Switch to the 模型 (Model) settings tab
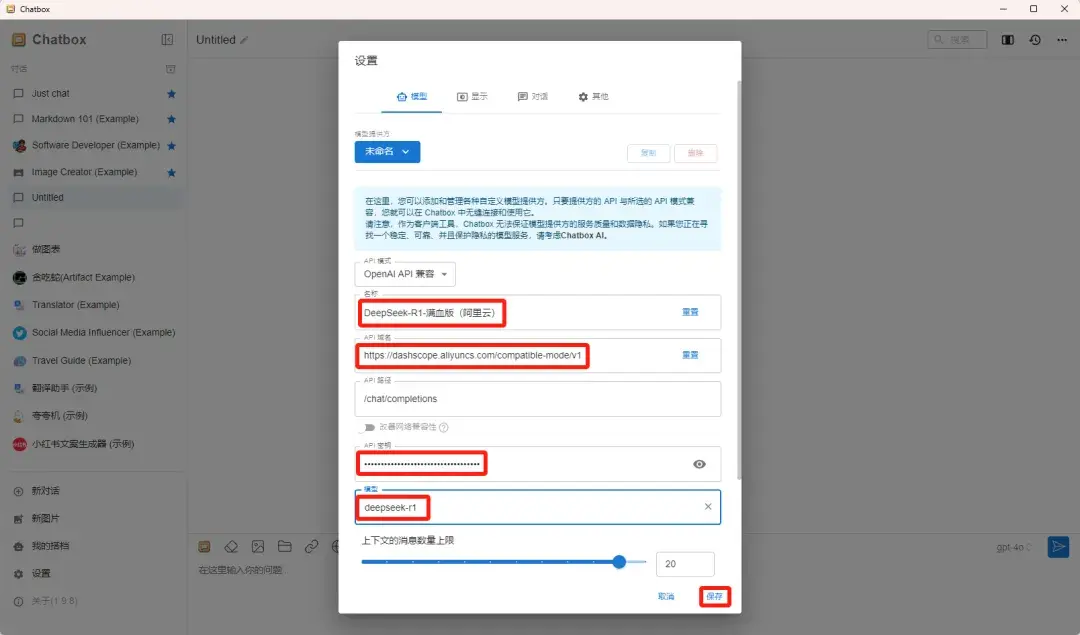The image size is (1080, 635). point(412,96)
